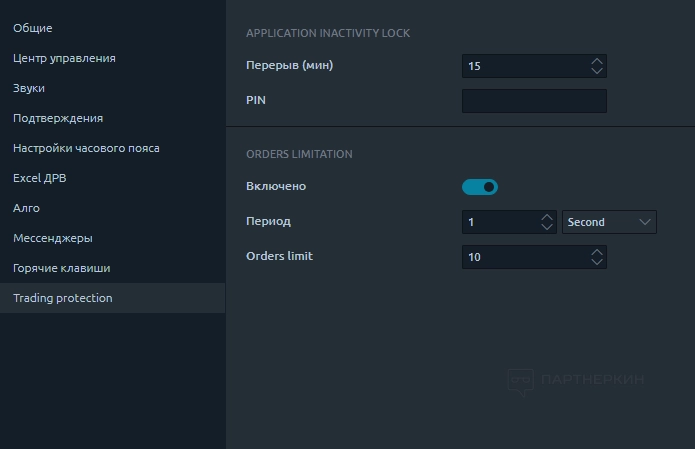
Task: Go to Центр управления settings
Action: (64, 58)
